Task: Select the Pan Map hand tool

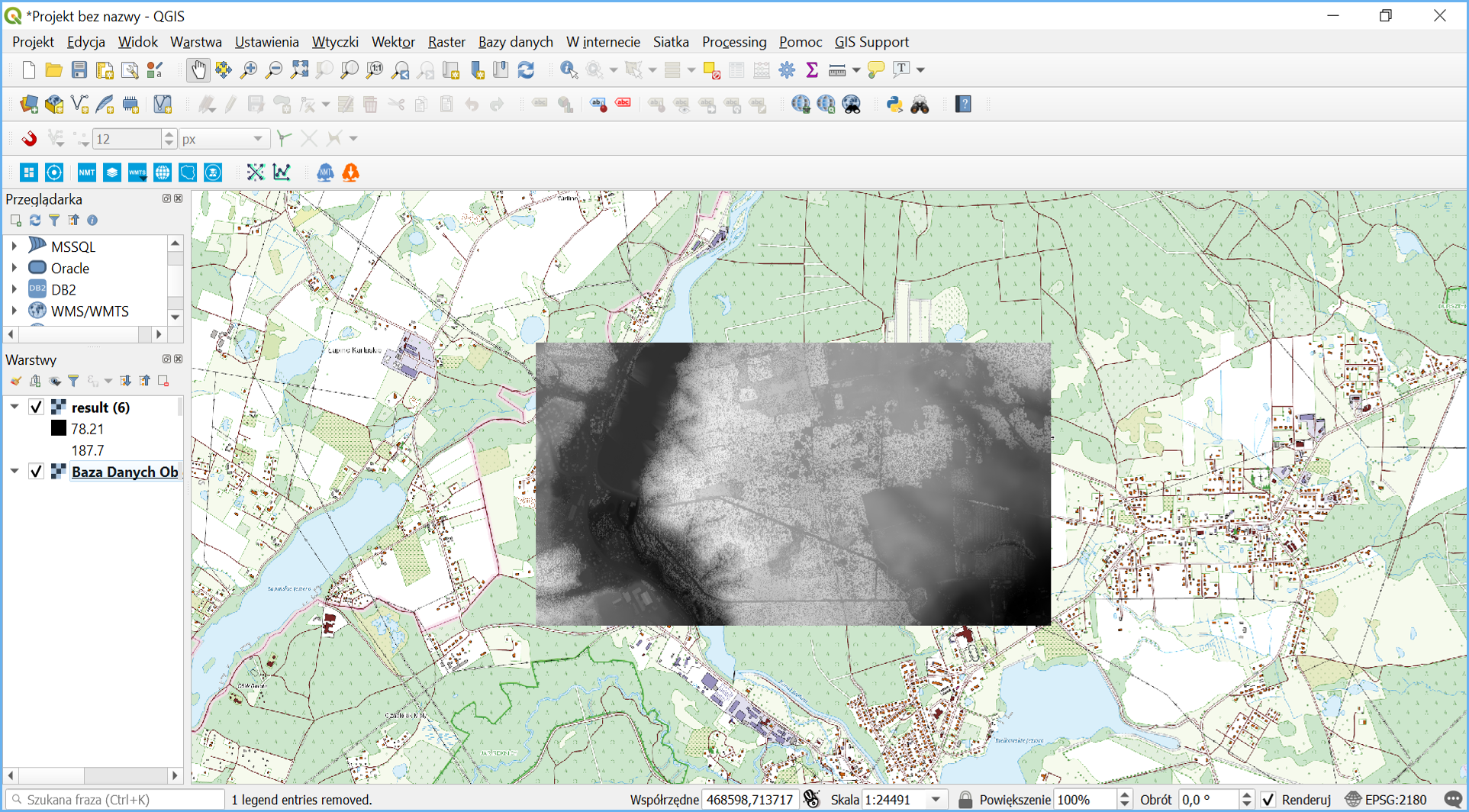Action: pyautogui.click(x=198, y=70)
